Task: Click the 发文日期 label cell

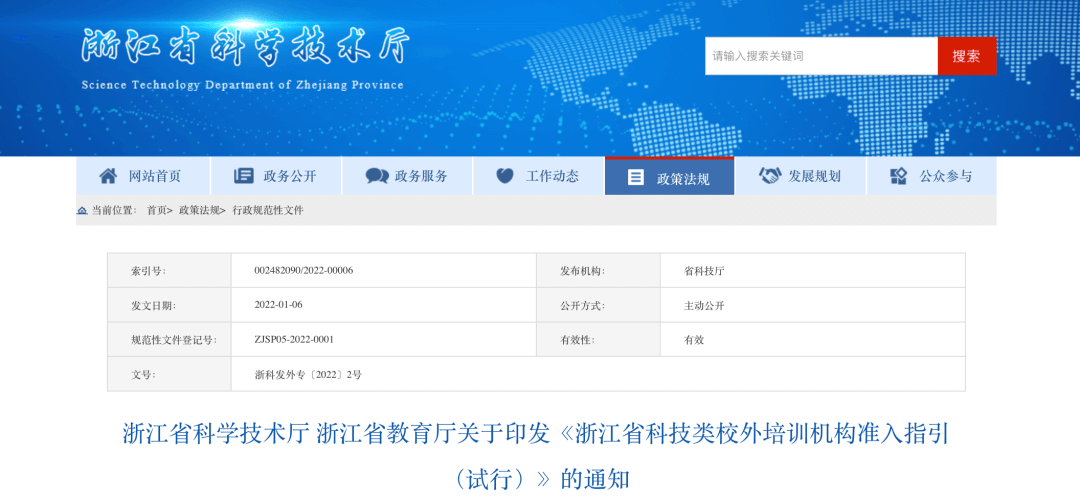Action: (x=169, y=305)
